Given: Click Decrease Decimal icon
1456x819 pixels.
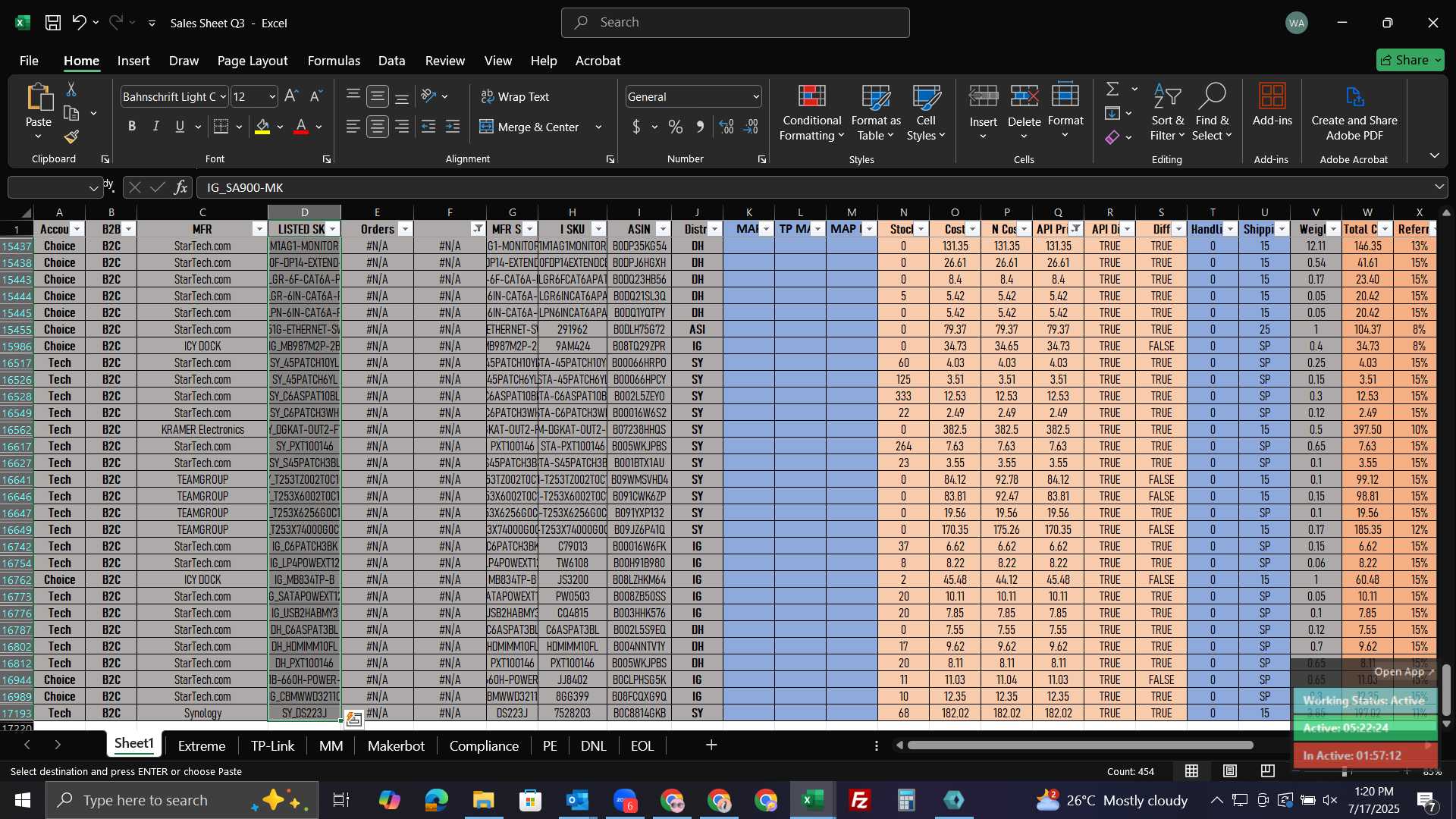Looking at the screenshot, I should [x=752, y=127].
